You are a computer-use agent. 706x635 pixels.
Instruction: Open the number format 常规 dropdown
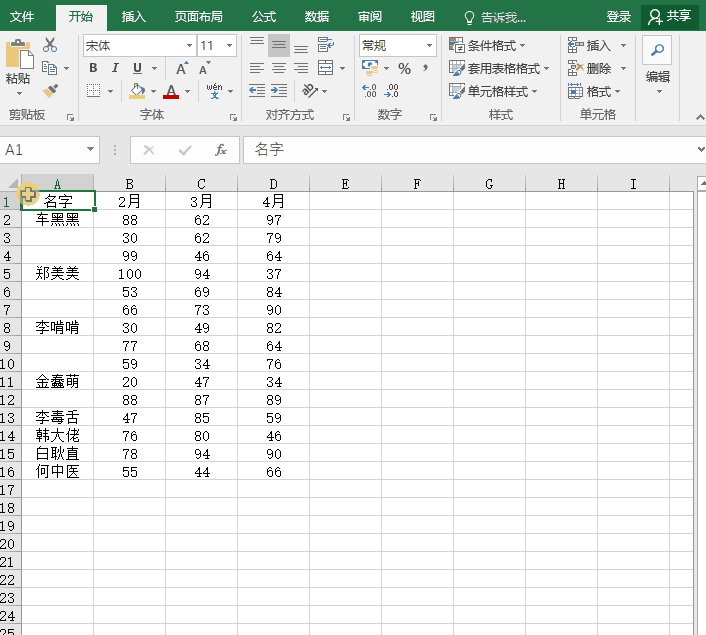(x=430, y=45)
